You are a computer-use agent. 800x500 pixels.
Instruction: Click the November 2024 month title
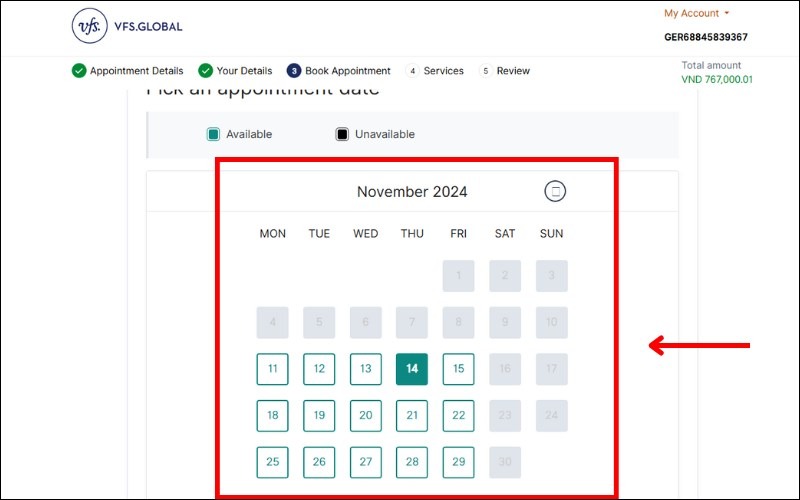coord(412,192)
